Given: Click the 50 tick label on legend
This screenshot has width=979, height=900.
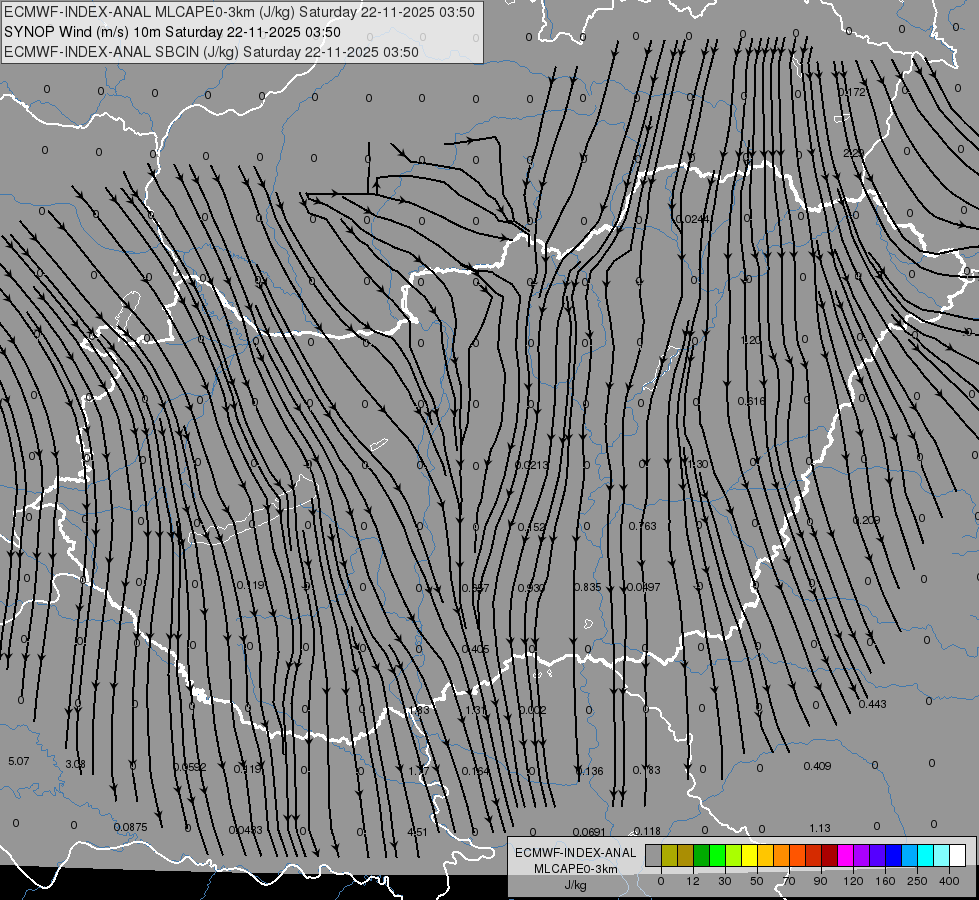Looking at the screenshot, I should click(x=757, y=881).
